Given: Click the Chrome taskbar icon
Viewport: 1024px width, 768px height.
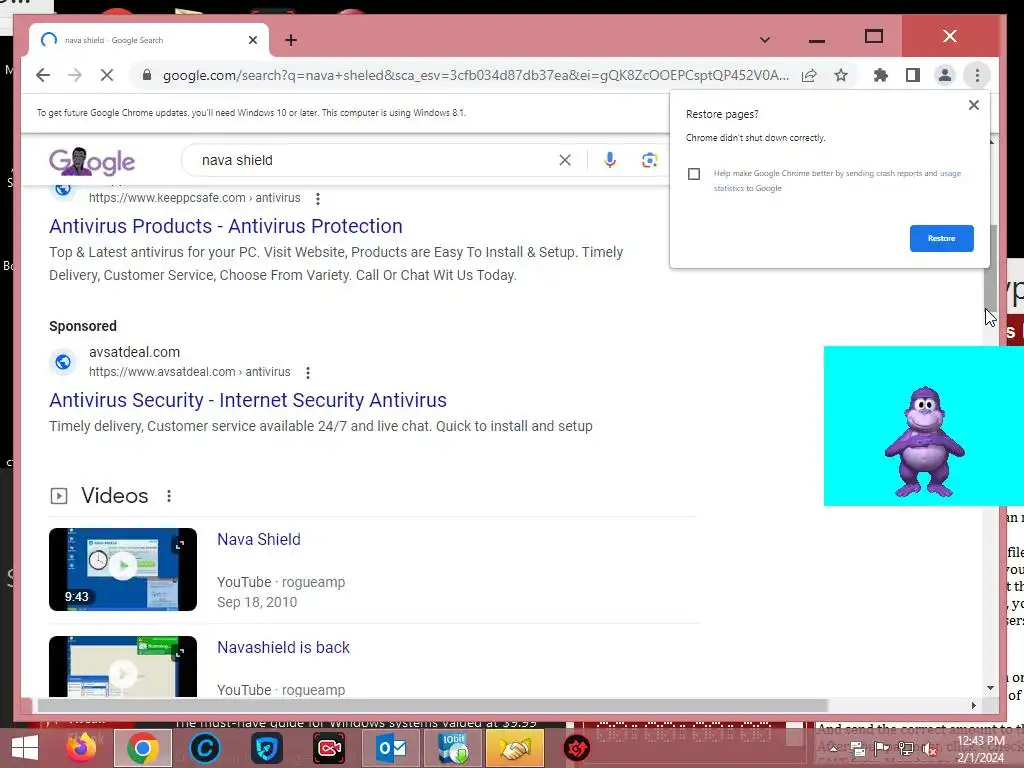Looking at the screenshot, I should 142,748.
